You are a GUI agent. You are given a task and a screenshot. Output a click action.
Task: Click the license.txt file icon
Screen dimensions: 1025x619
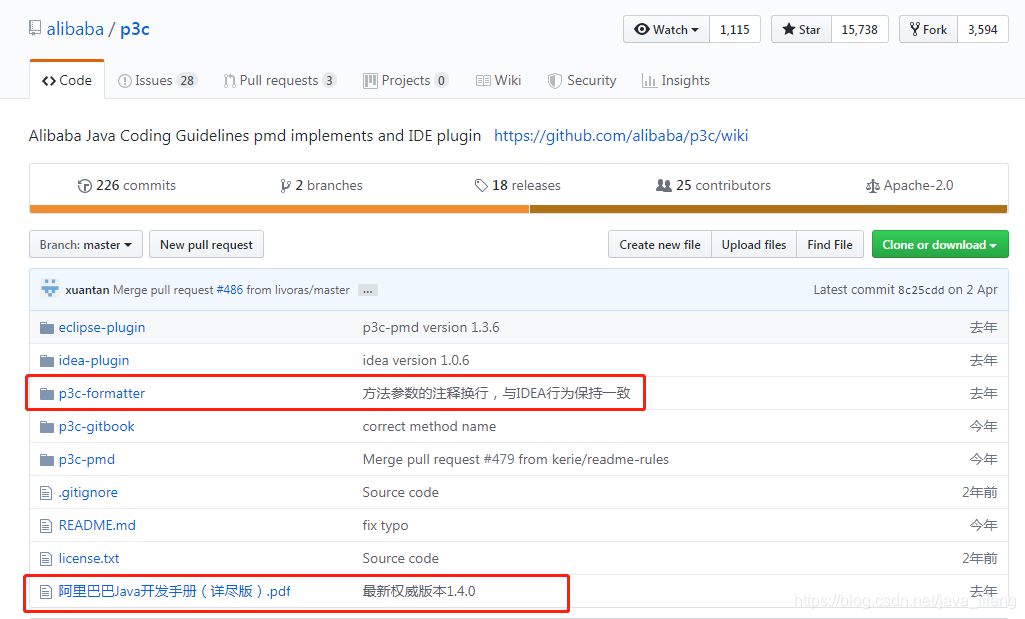45,558
